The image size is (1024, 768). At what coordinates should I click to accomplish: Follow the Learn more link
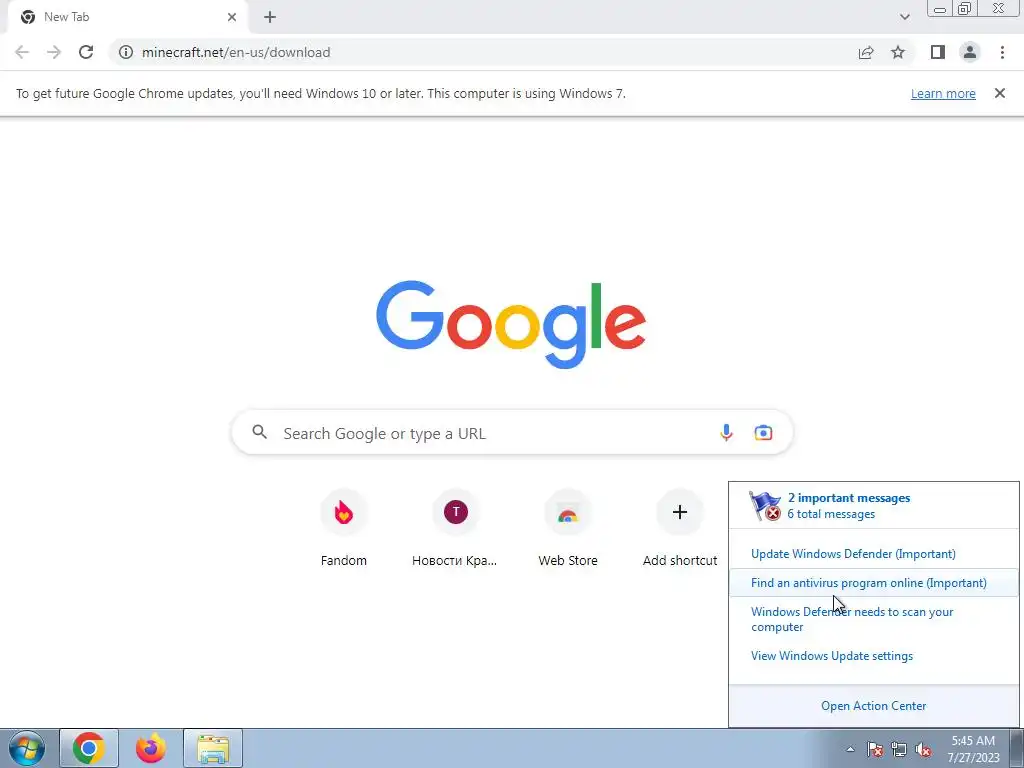pos(943,93)
